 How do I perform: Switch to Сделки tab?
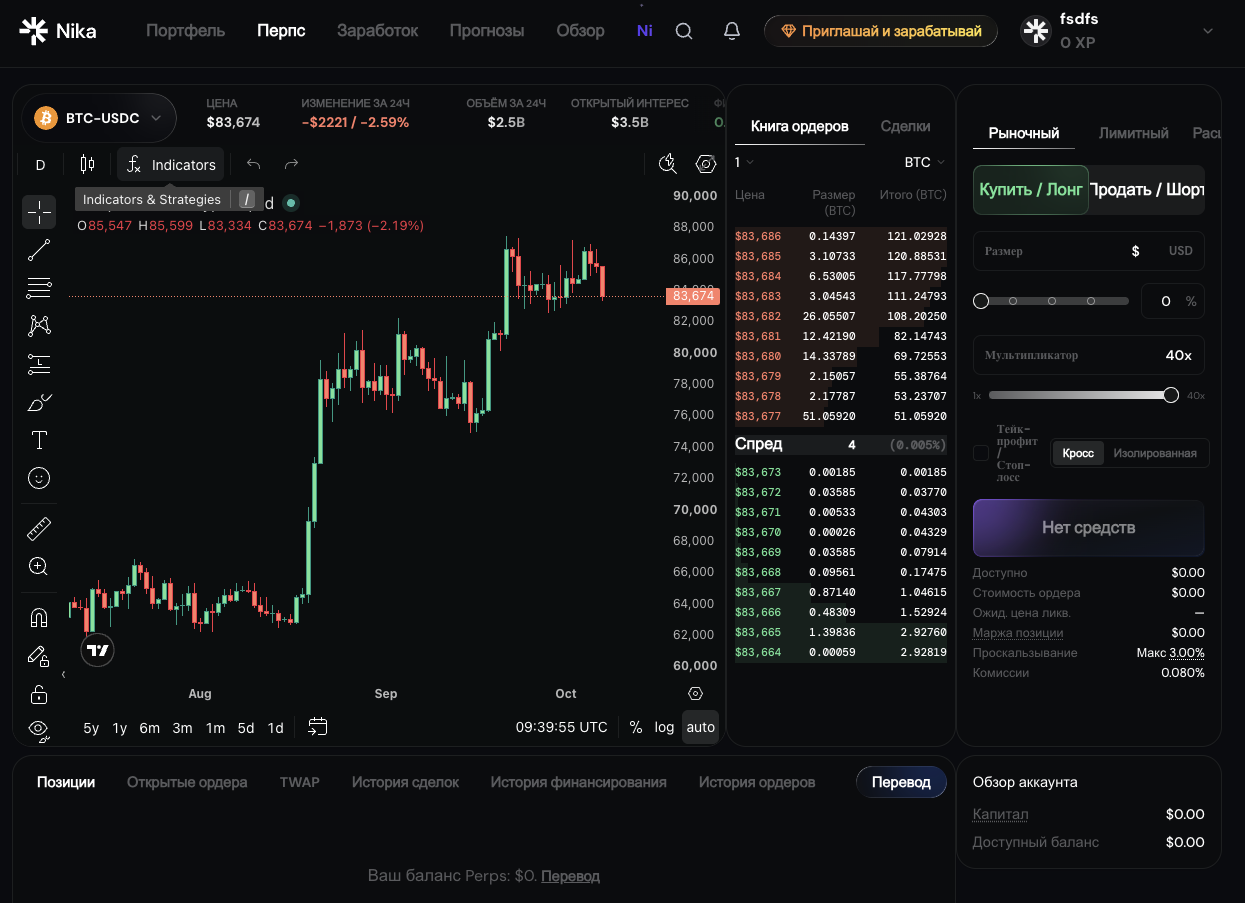905,126
